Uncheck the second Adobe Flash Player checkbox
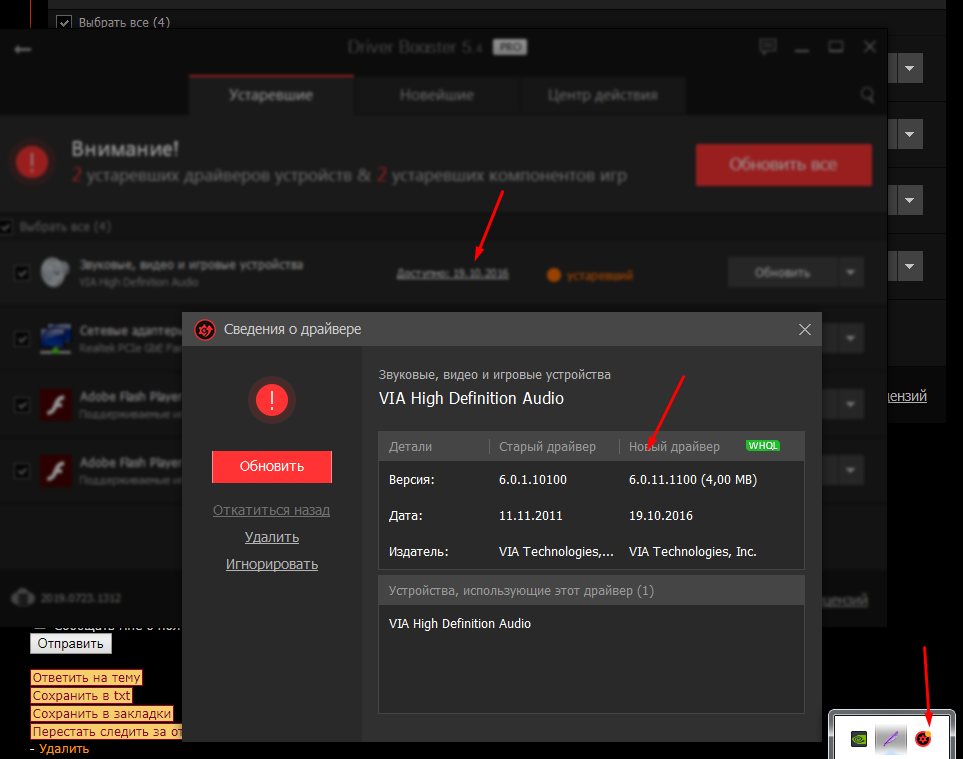963x759 pixels. click(x=22, y=472)
